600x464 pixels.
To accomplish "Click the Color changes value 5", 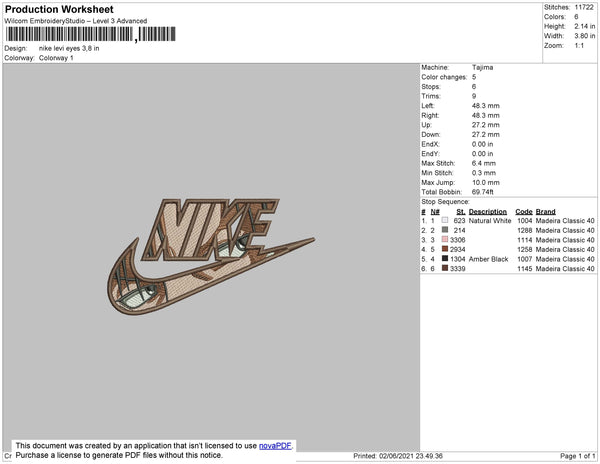I will pos(474,77).
